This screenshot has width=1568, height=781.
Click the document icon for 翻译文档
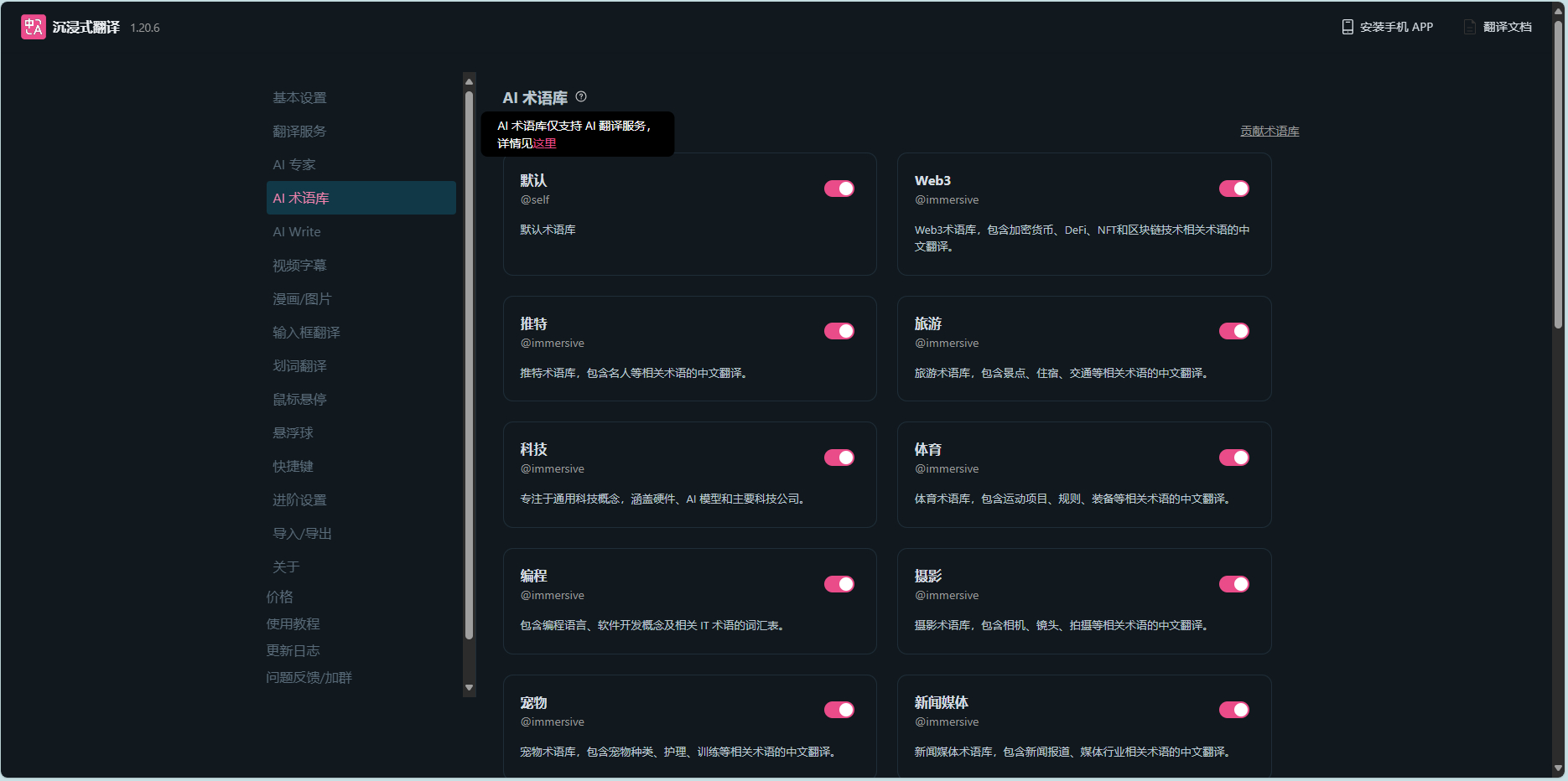1470,27
